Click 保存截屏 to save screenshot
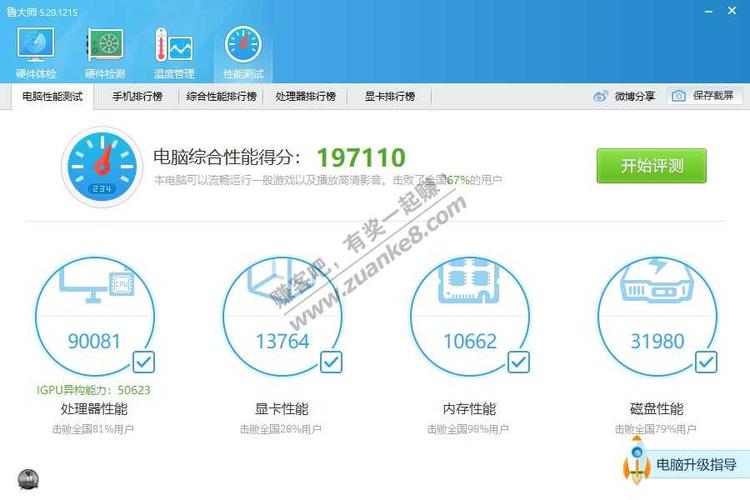750x500 pixels. (x=705, y=96)
